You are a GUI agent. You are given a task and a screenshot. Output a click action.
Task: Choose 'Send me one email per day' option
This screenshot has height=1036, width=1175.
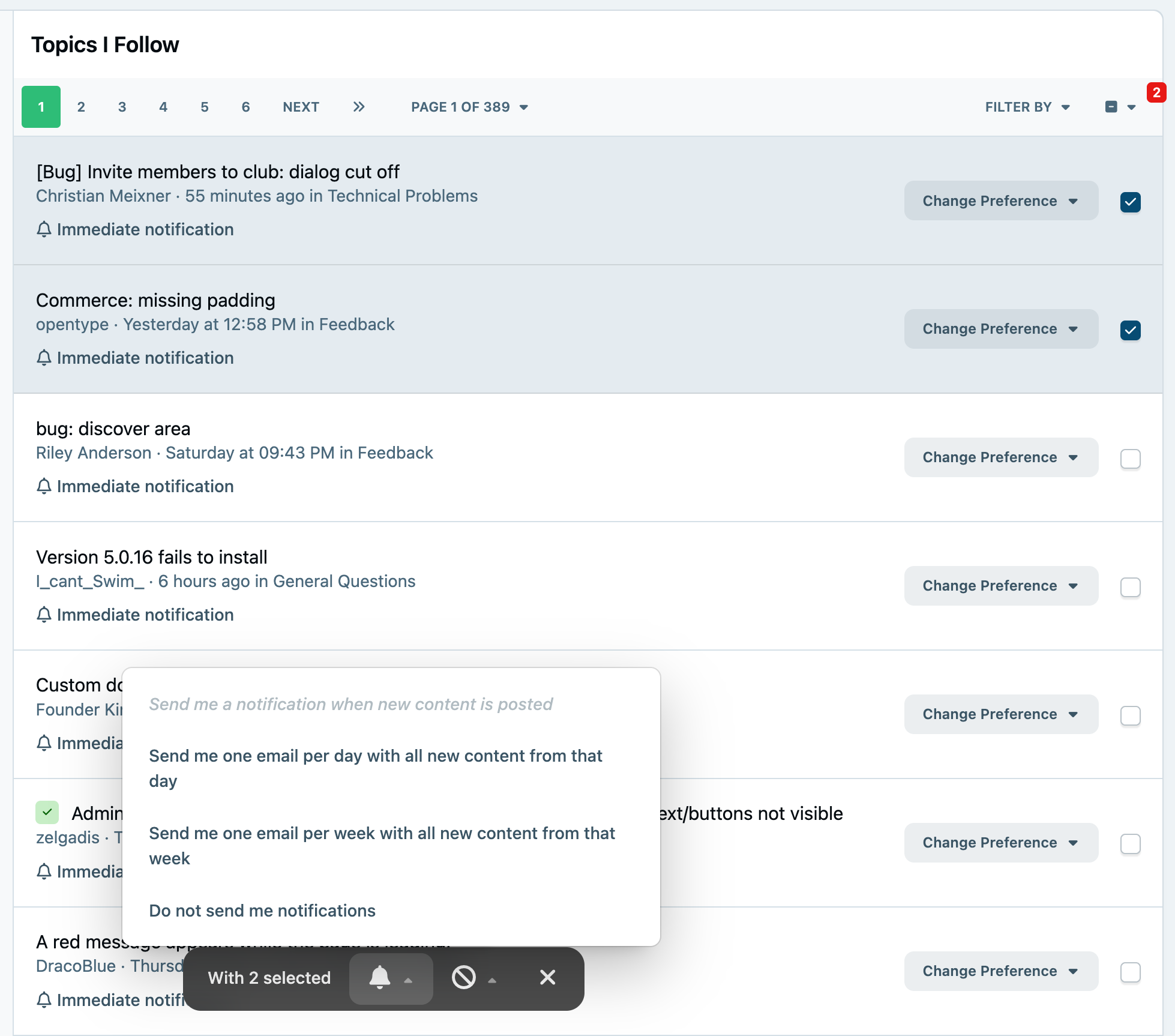[391, 768]
